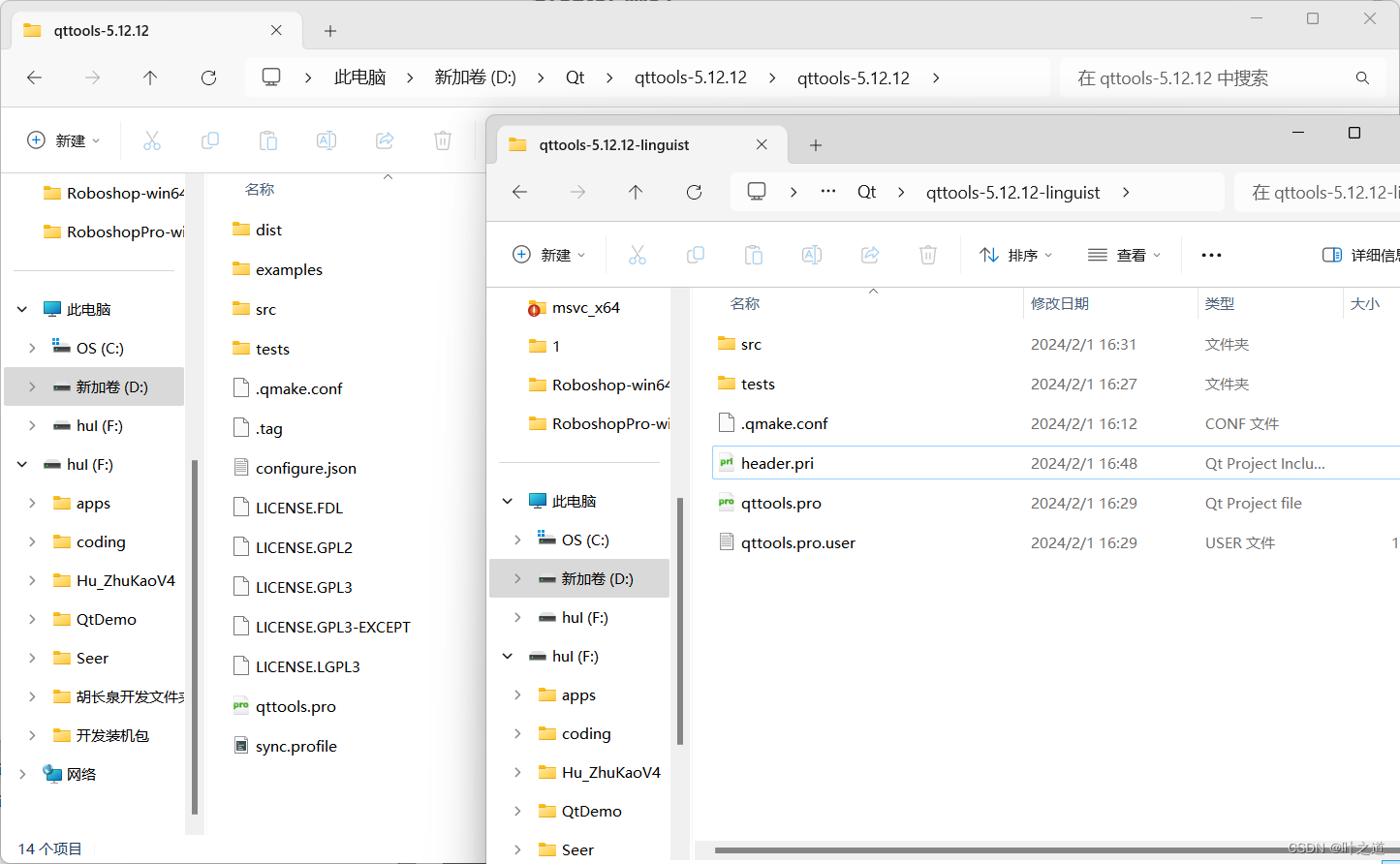Refresh the rear qttools-5.12.12 window
Image resolution: width=1400 pixels, height=864 pixels.
208,77
